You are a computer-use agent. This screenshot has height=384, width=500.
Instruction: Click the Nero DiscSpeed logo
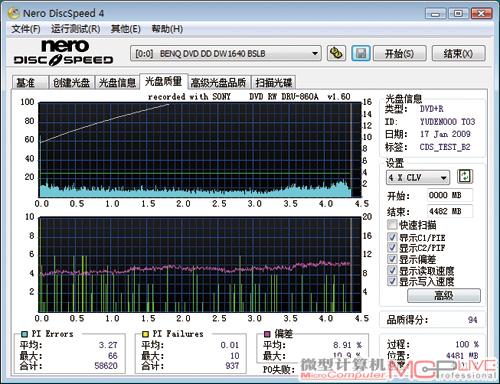(63, 52)
